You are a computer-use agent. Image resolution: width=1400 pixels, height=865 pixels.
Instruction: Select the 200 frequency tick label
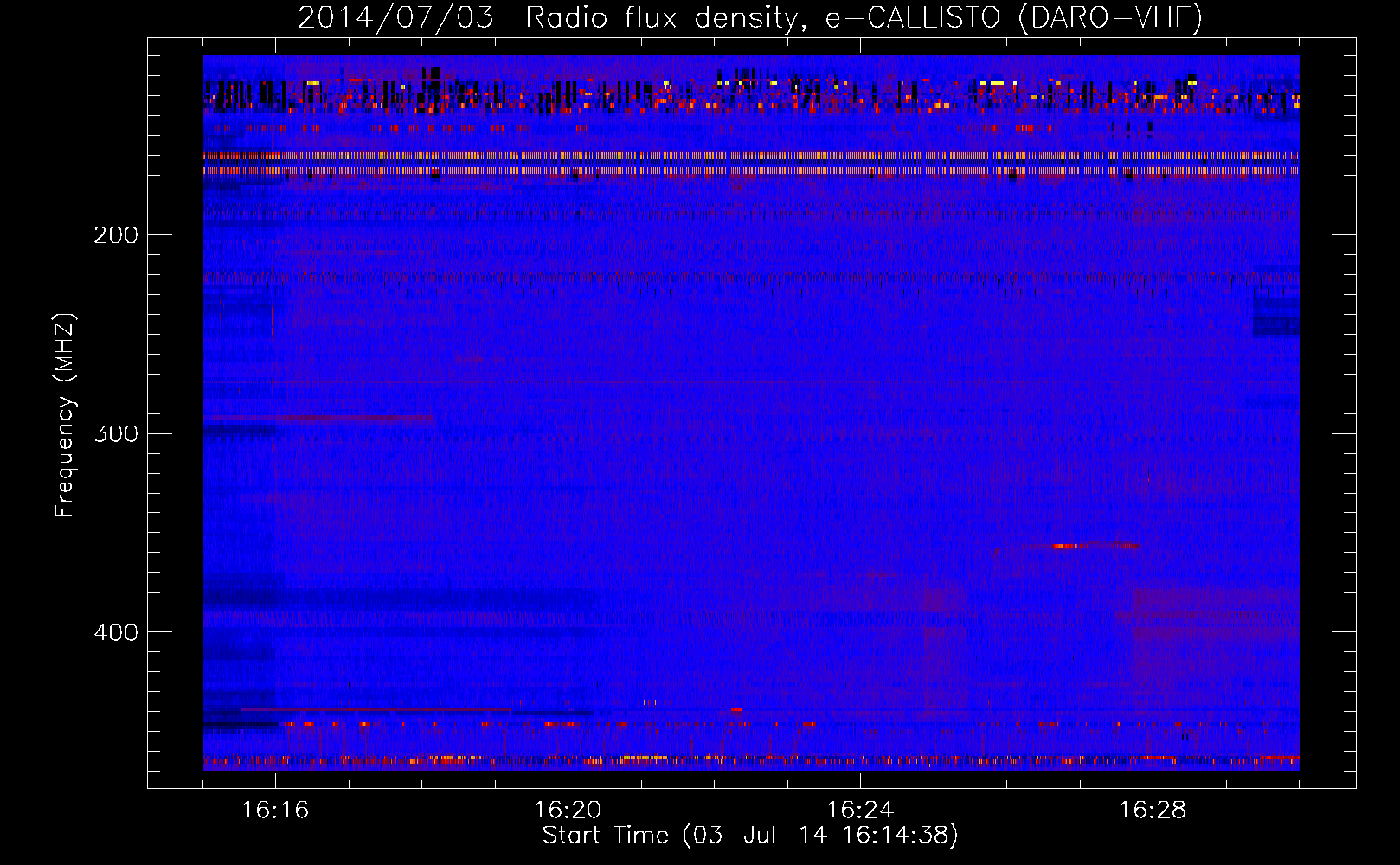(x=116, y=235)
